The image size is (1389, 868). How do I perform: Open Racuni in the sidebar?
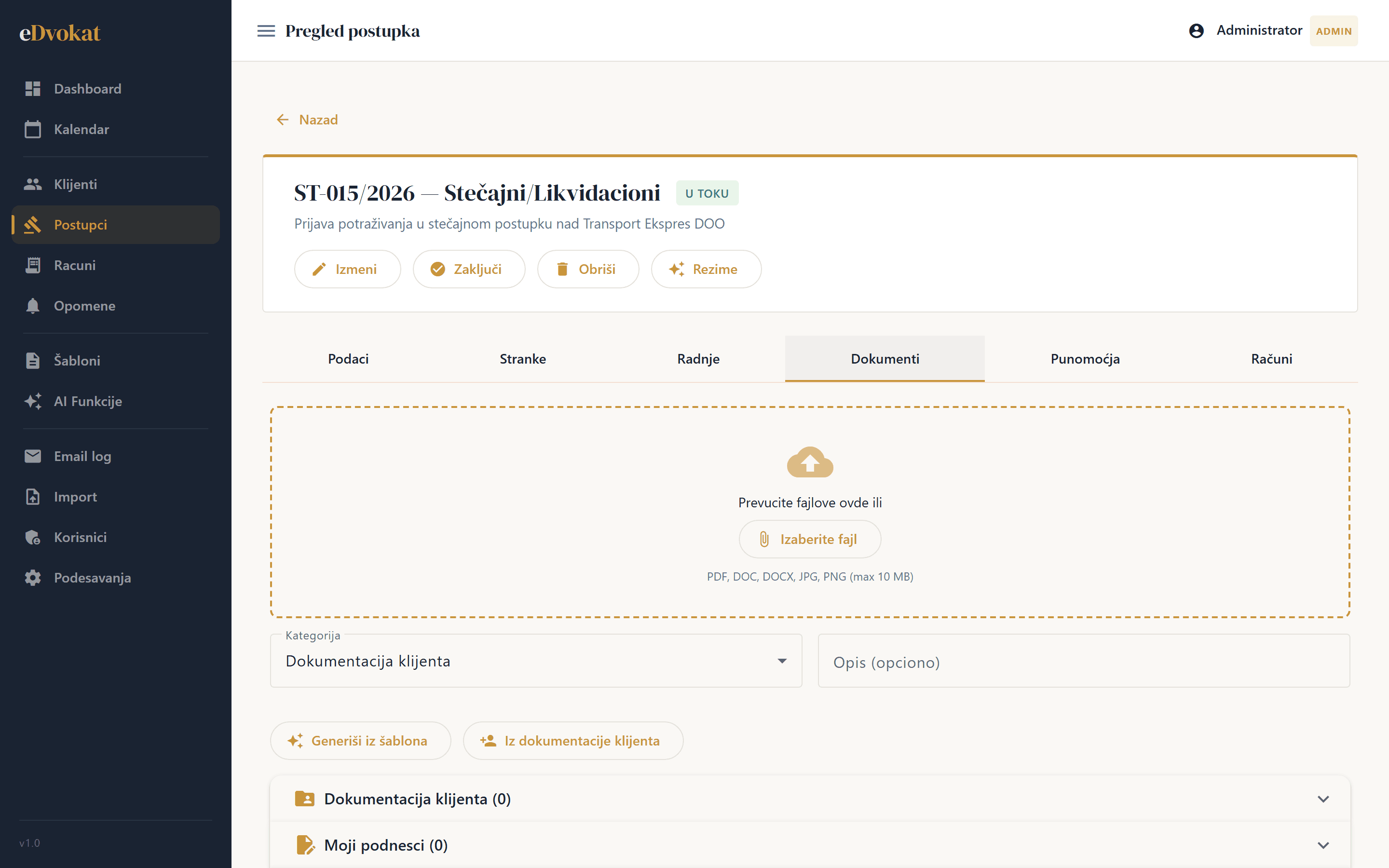point(115,265)
